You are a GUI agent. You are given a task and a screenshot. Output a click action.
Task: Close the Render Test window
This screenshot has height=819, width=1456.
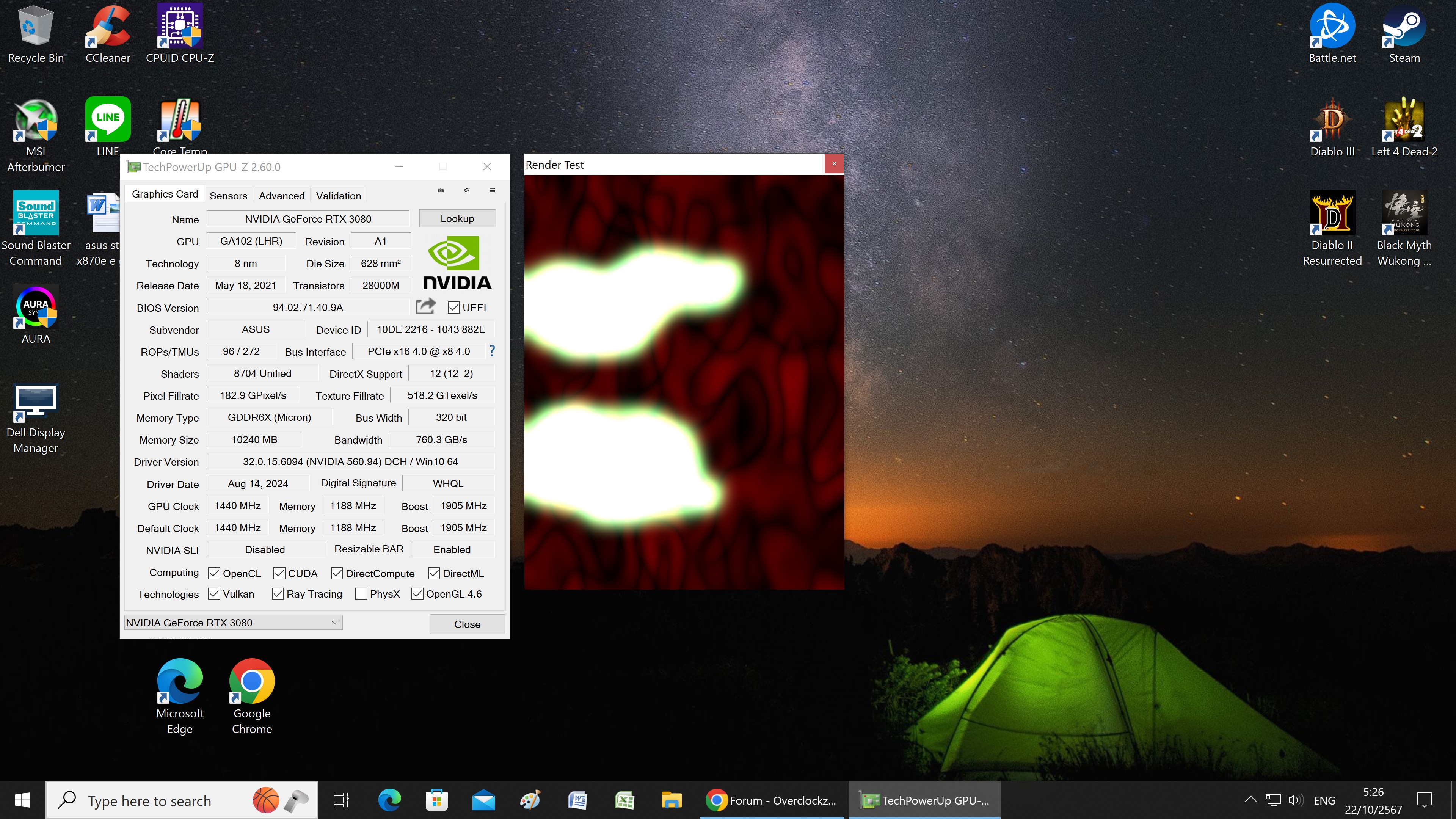834,164
